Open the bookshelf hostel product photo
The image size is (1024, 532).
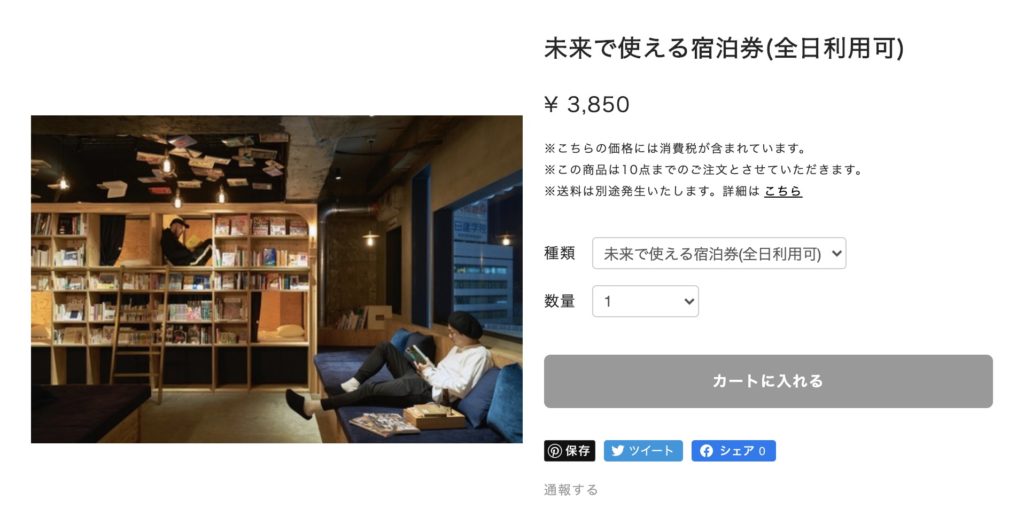277,279
